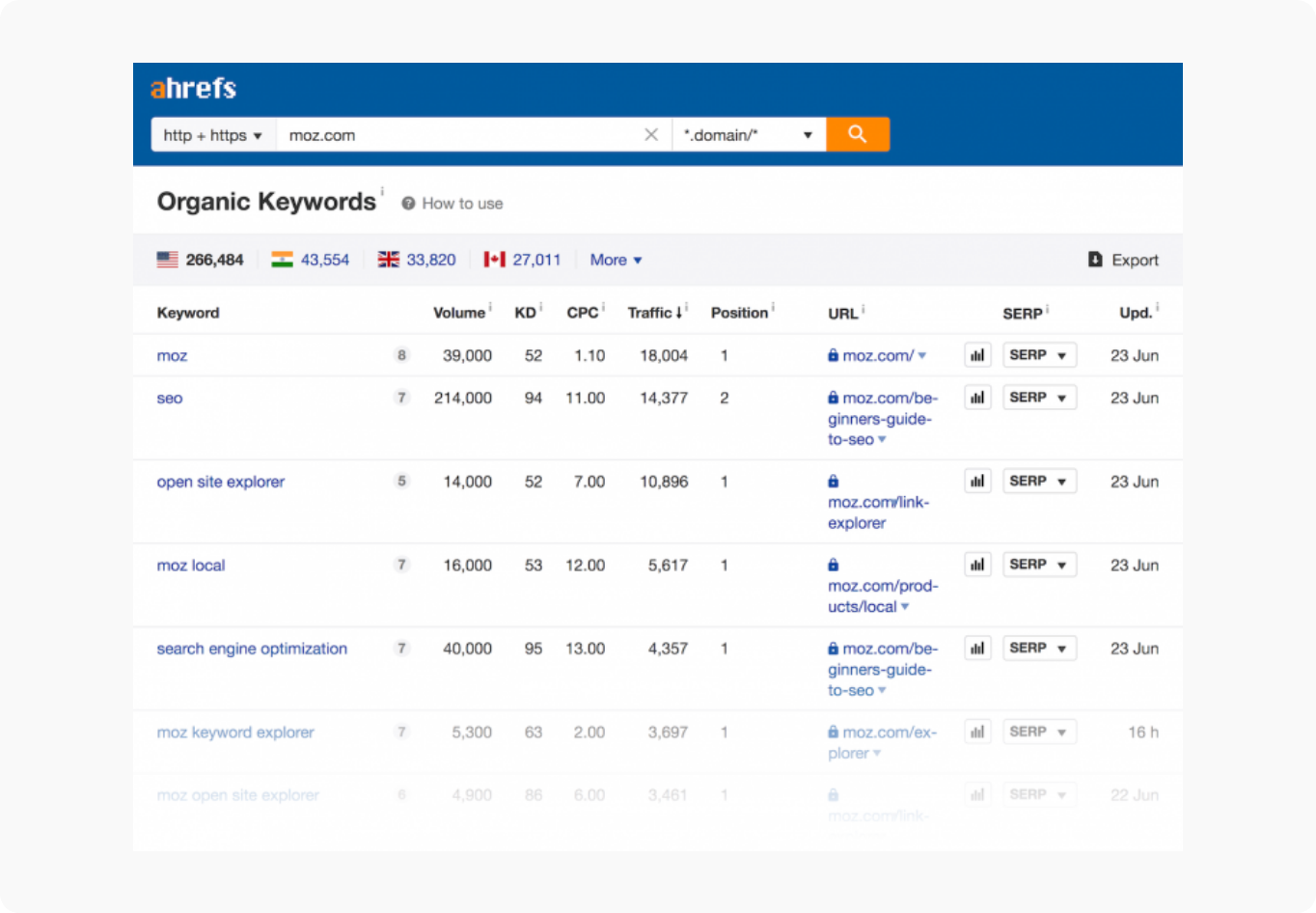Open the chart icon in the seo row
The height and width of the screenshot is (913, 1316).
point(977,398)
